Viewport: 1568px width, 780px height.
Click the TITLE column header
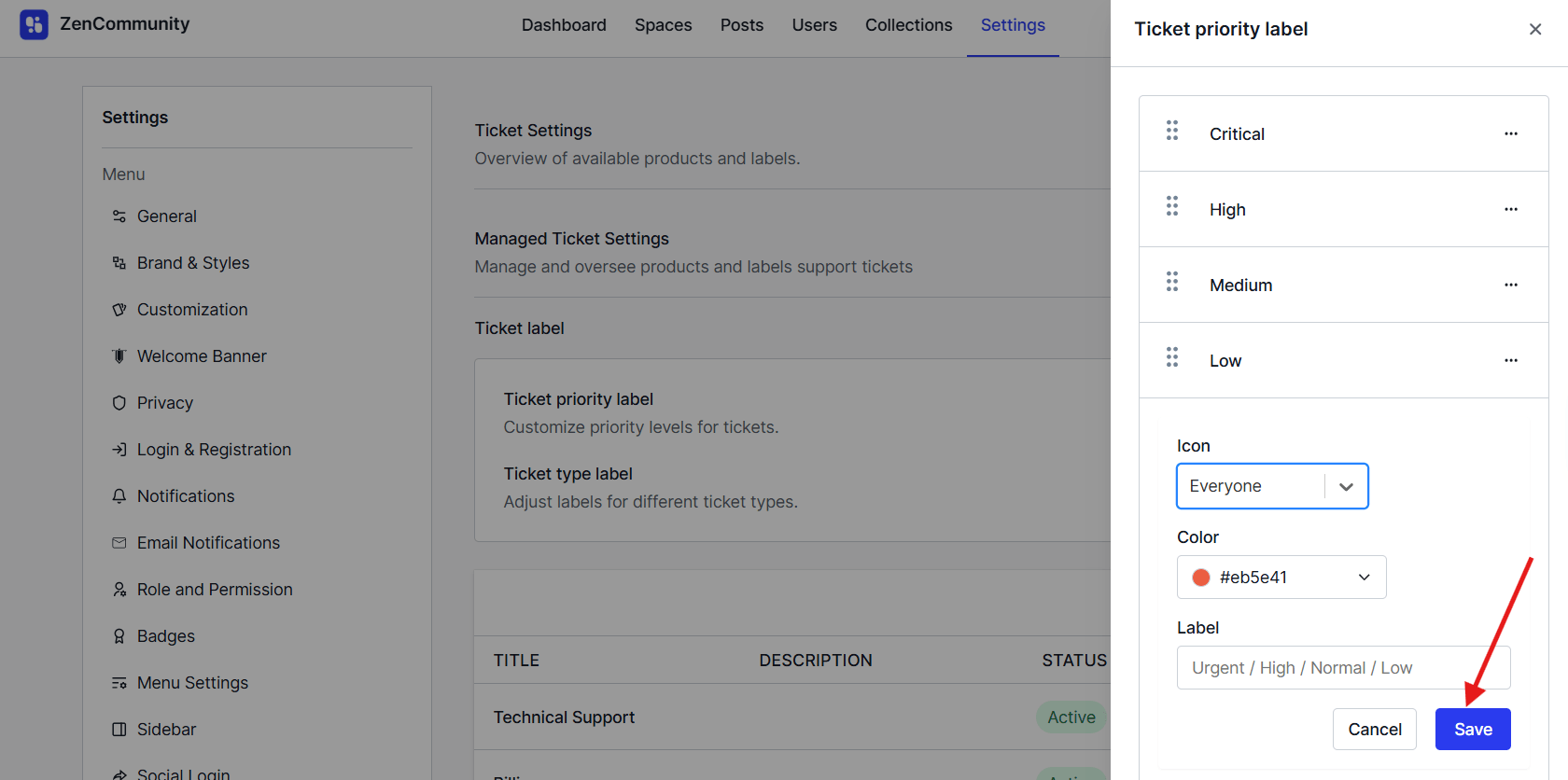(x=516, y=661)
